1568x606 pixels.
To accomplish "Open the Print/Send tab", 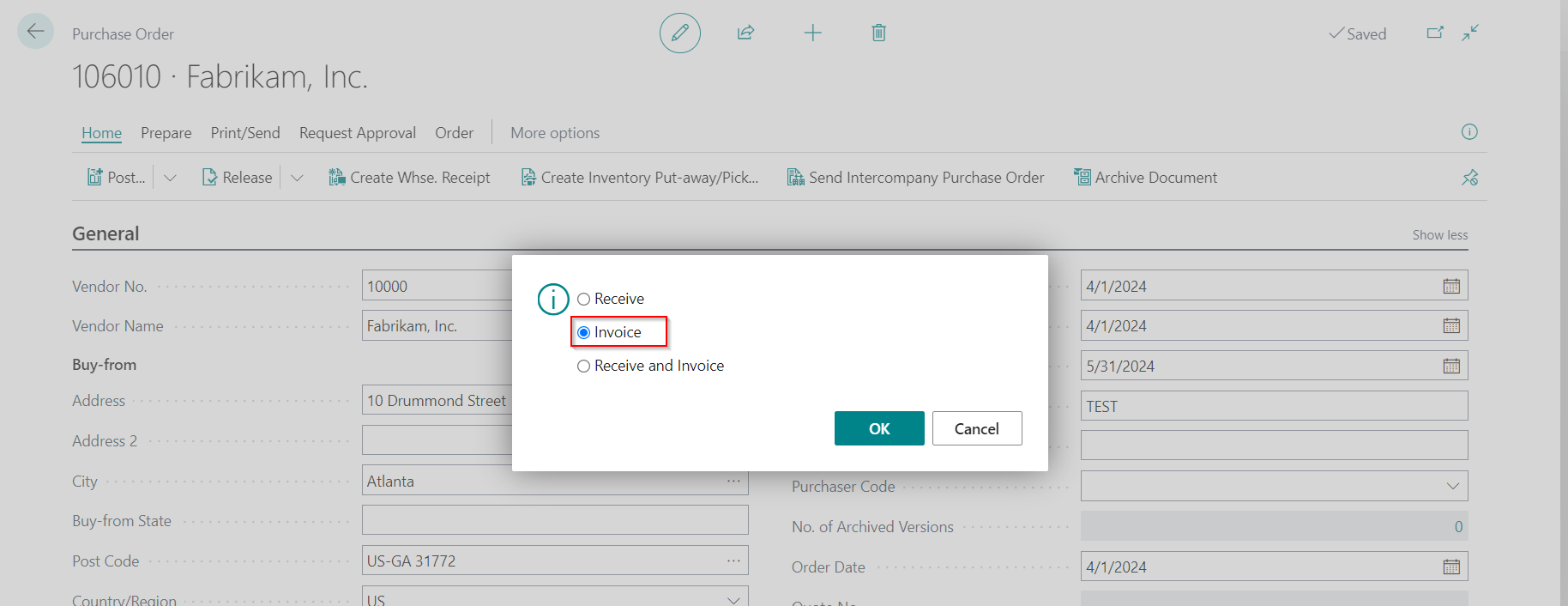I will pos(245,133).
